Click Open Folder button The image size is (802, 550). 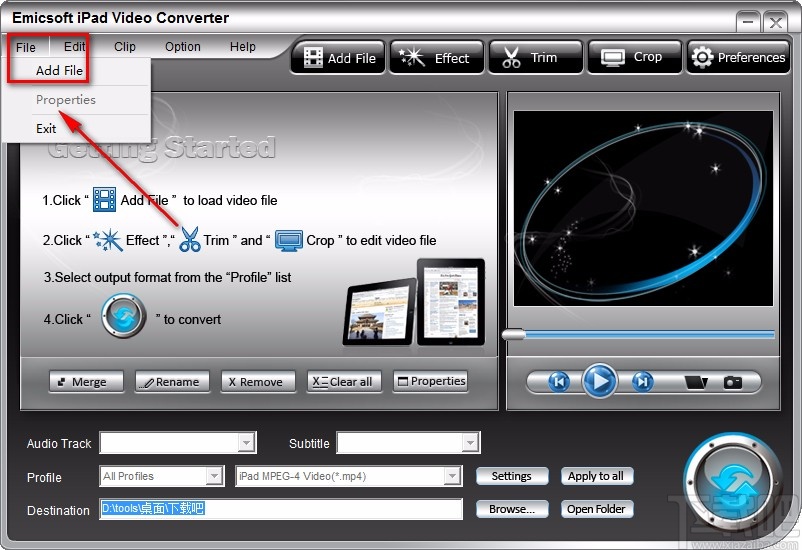click(x=597, y=509)
